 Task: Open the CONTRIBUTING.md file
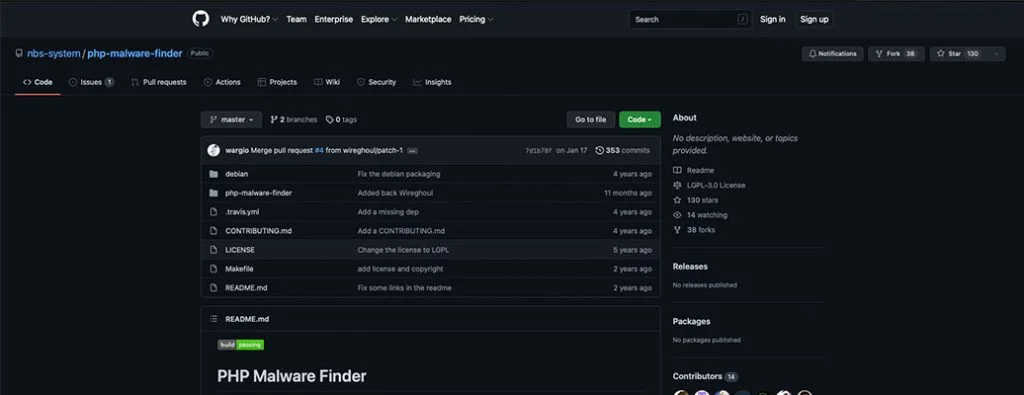click(x=258, y=231)
